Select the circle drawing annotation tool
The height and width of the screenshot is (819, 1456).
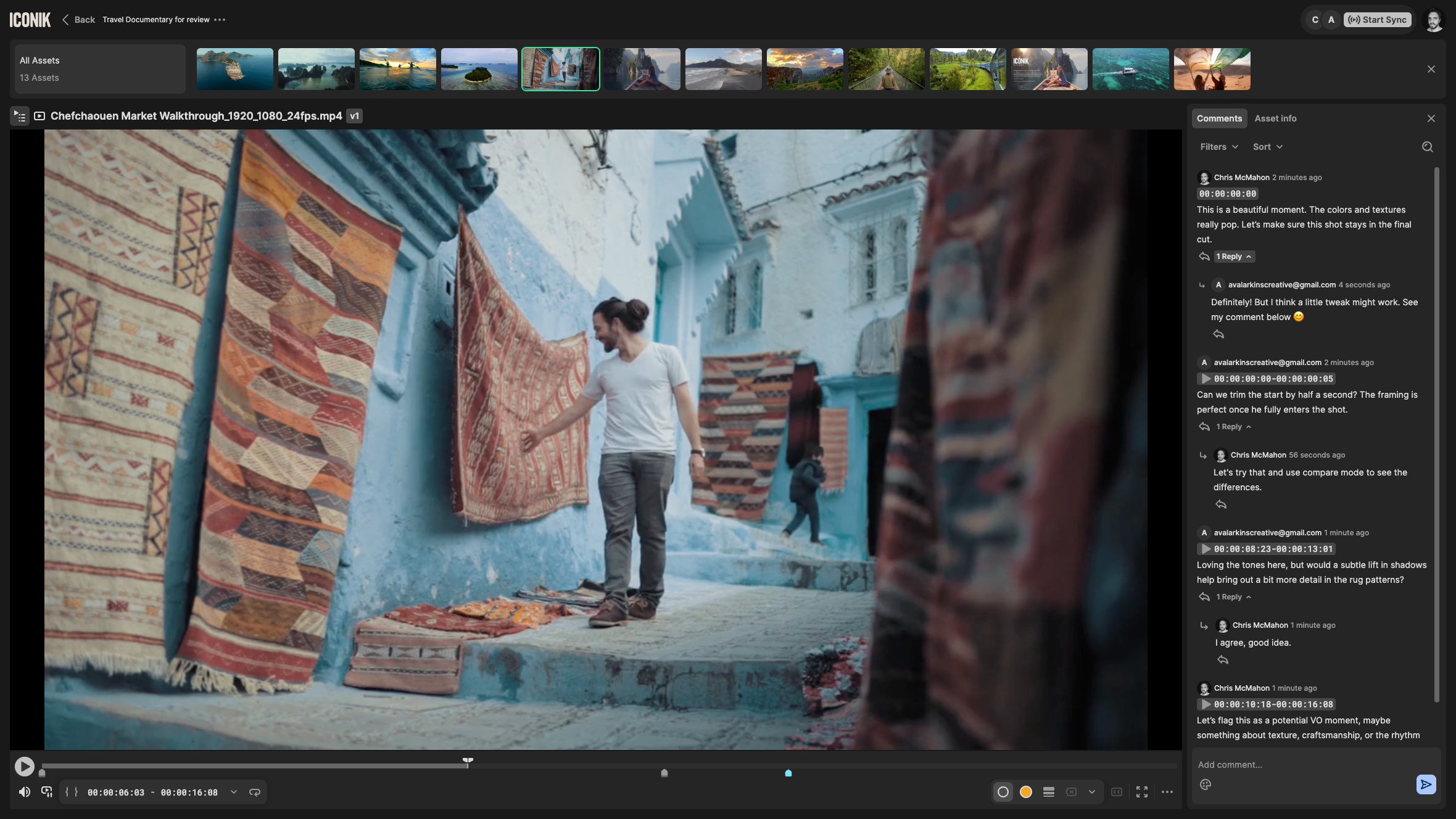(1003, 792)
